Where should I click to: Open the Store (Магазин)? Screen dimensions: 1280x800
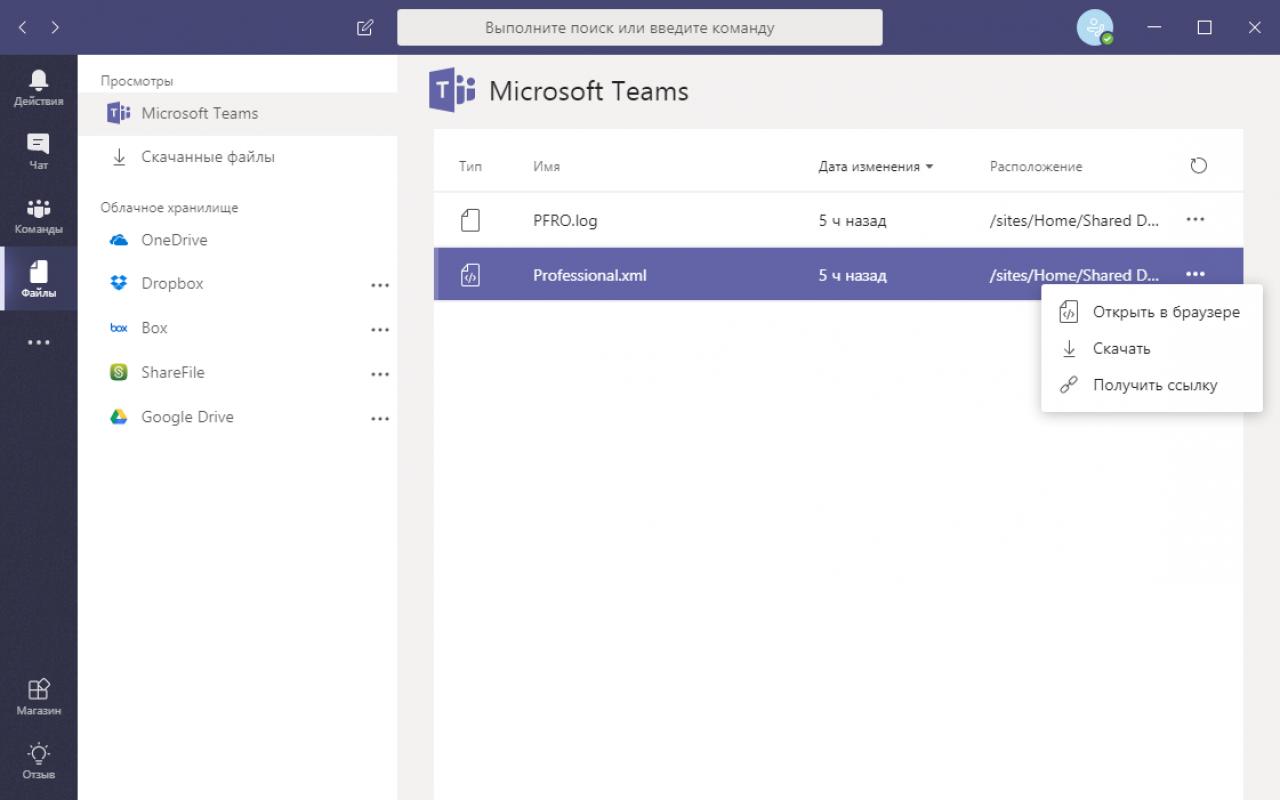[x=39, y=697]
